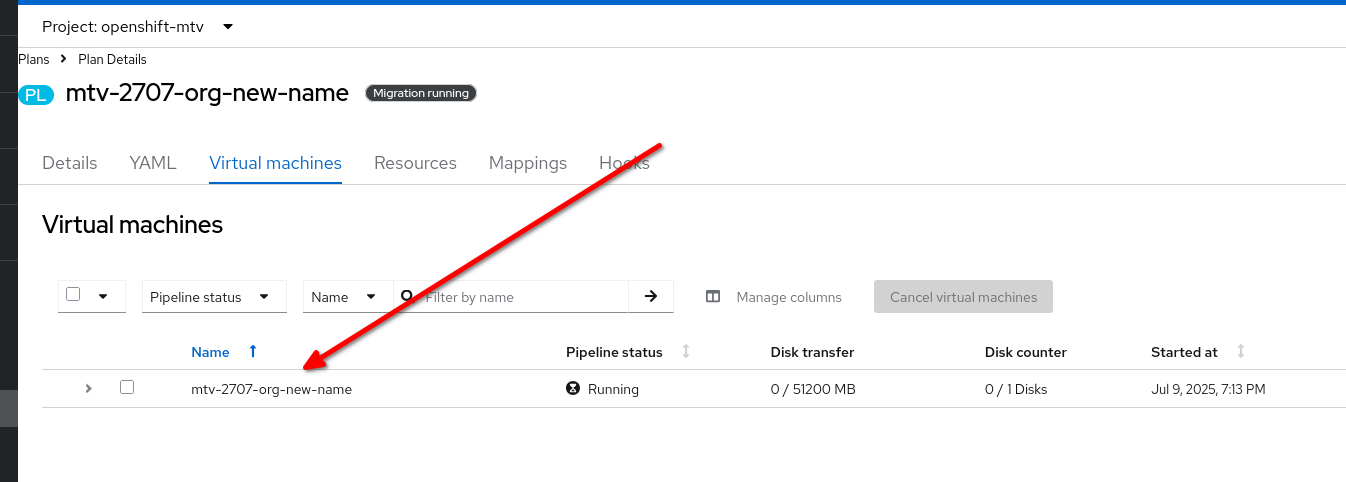Image resolution: width=1346 pixels, height=482 pixels.
Task: Click the Manage columns icon
Action: [713, 297]
